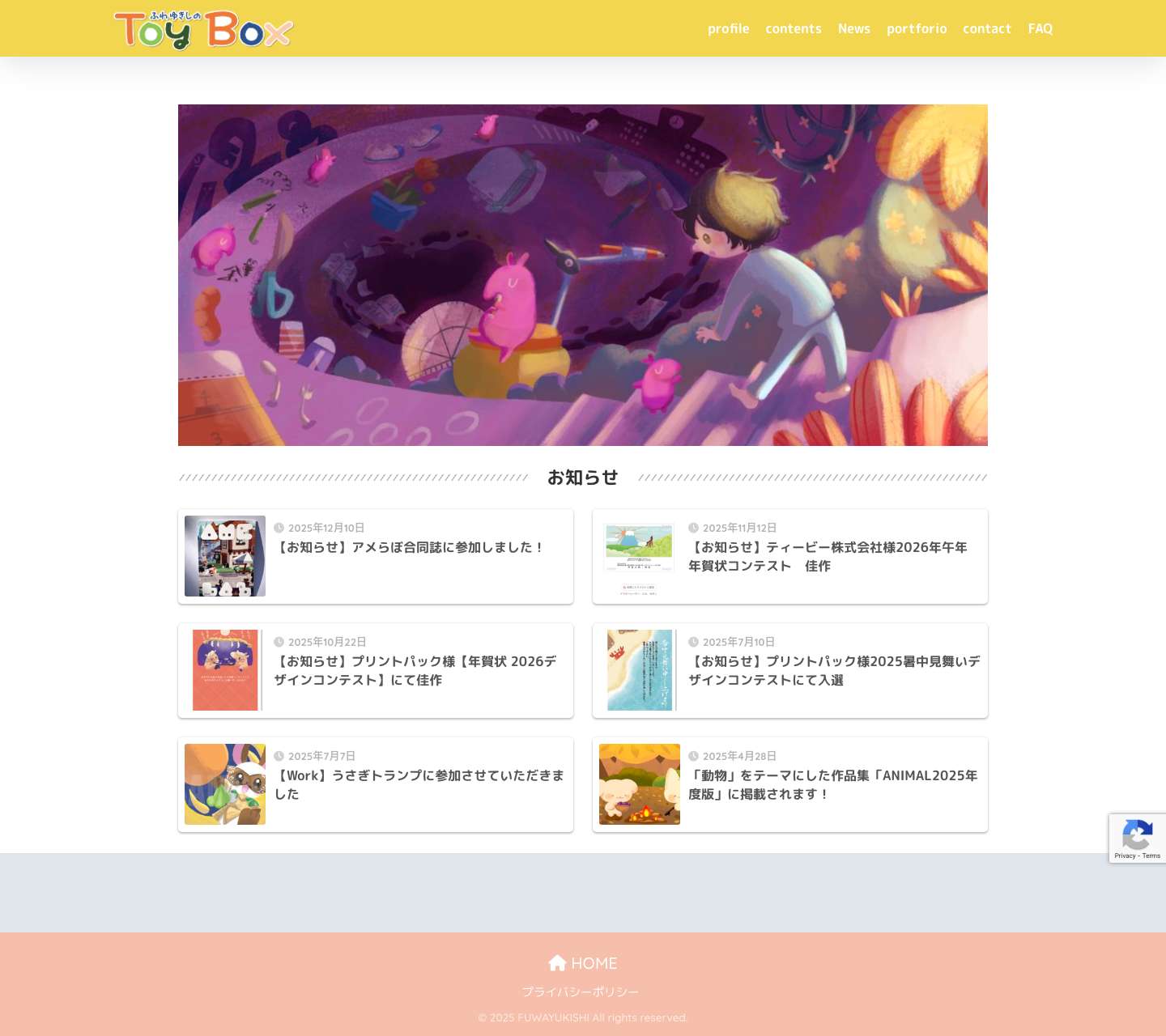Viewport: 1166px width, 1036px height.
Task: Open the profile menu item
Action: (728, 28)
